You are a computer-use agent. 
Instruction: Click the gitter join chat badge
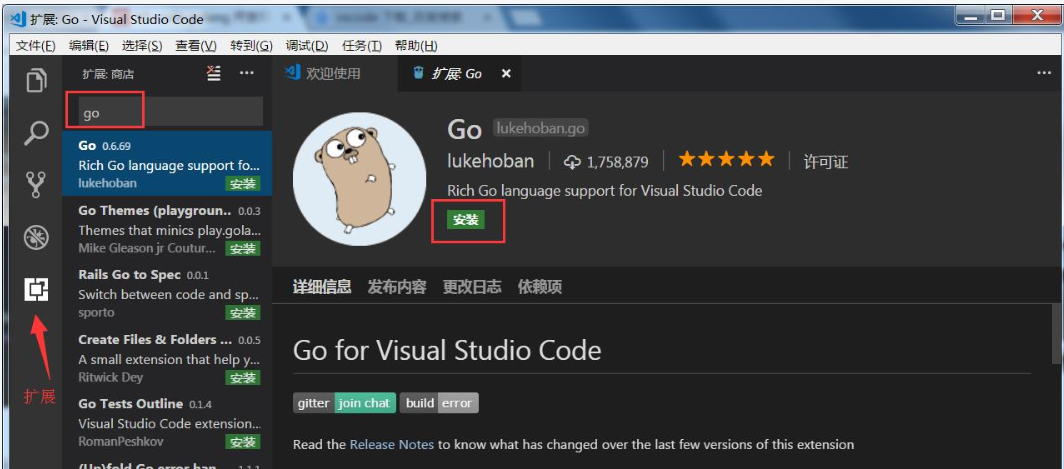click(345, 402)
